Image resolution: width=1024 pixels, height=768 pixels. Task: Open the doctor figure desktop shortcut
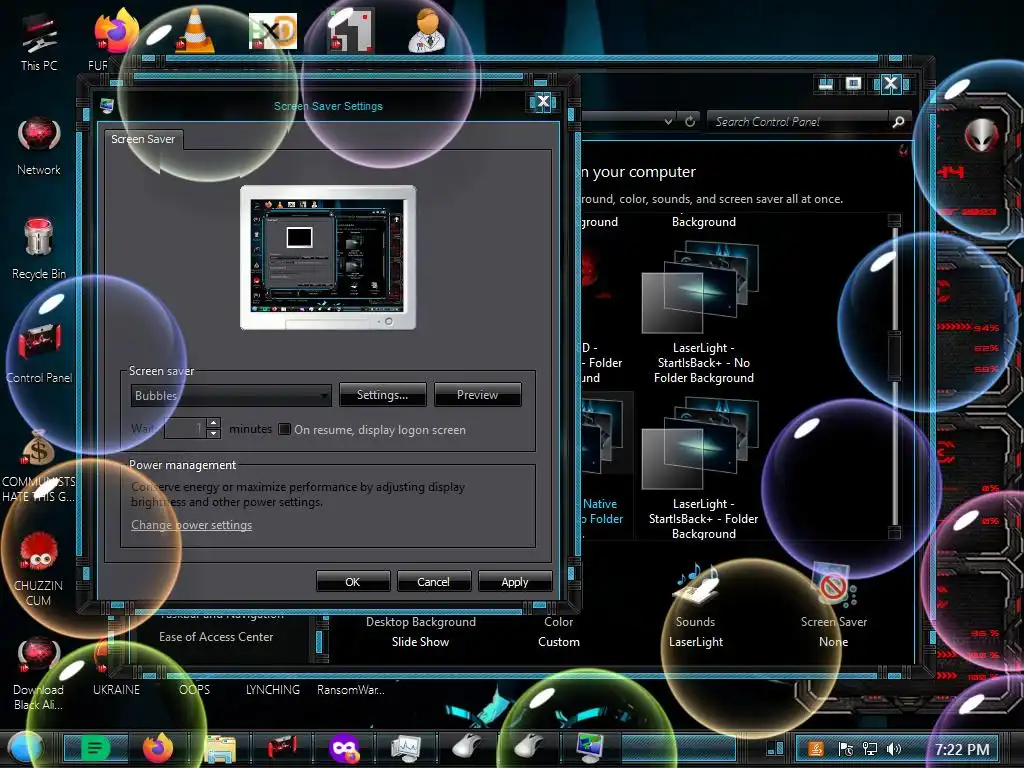pos(428,30)
